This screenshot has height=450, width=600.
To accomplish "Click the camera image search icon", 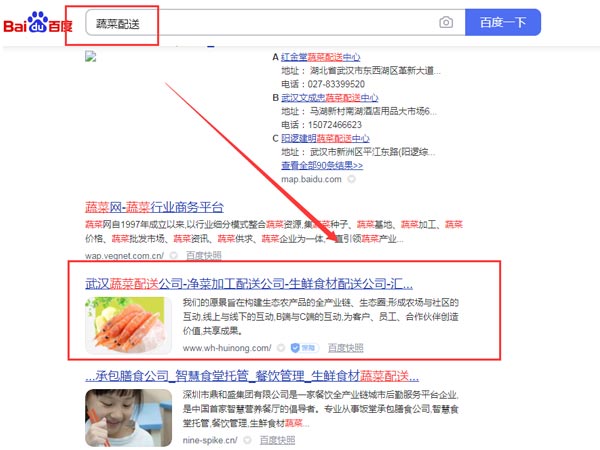I will click(446, 22).
